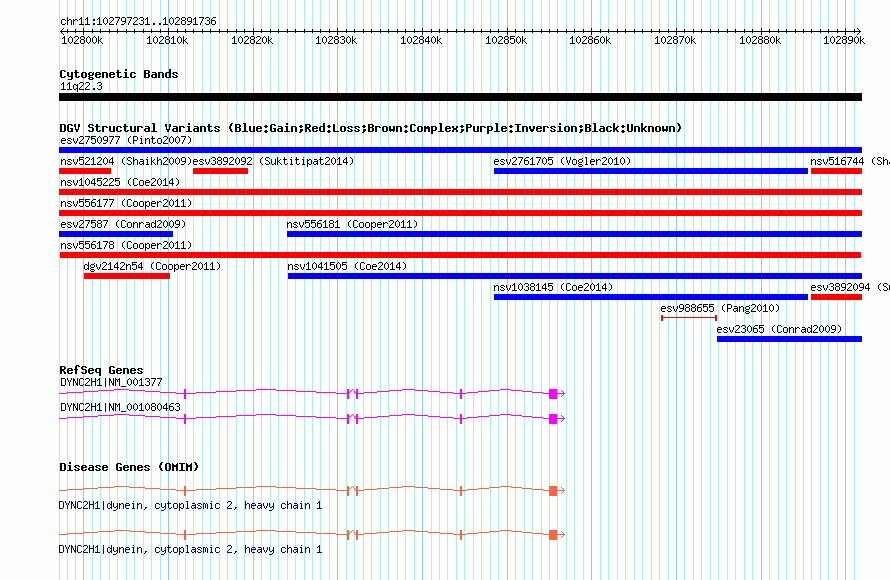
Task: Click the chr11:102797231..102891736 coordinate label
Action: (138, 21)
